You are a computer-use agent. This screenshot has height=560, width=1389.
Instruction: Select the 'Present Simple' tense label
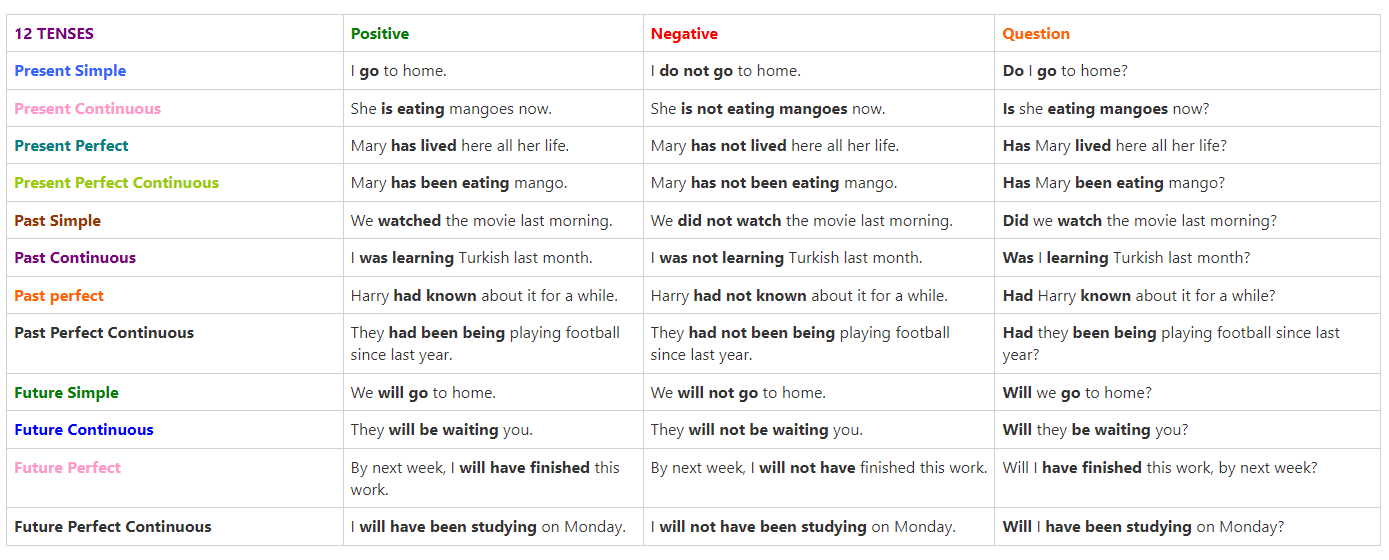(x=70, y=71)
